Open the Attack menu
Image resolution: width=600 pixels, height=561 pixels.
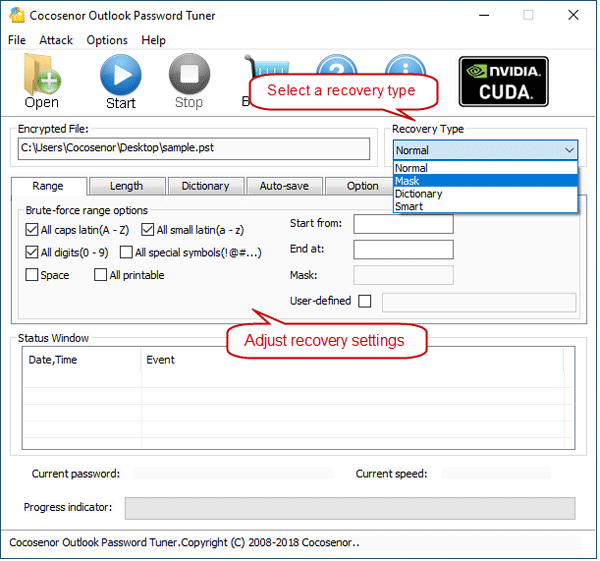(x=56, y=40)
